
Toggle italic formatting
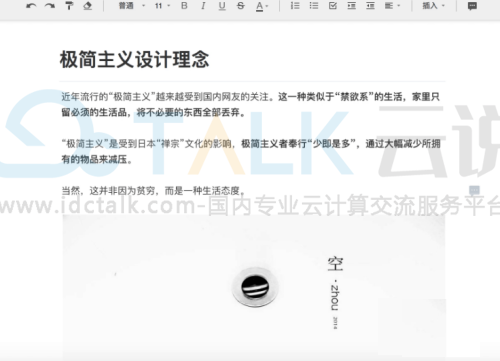click(203, 6)
